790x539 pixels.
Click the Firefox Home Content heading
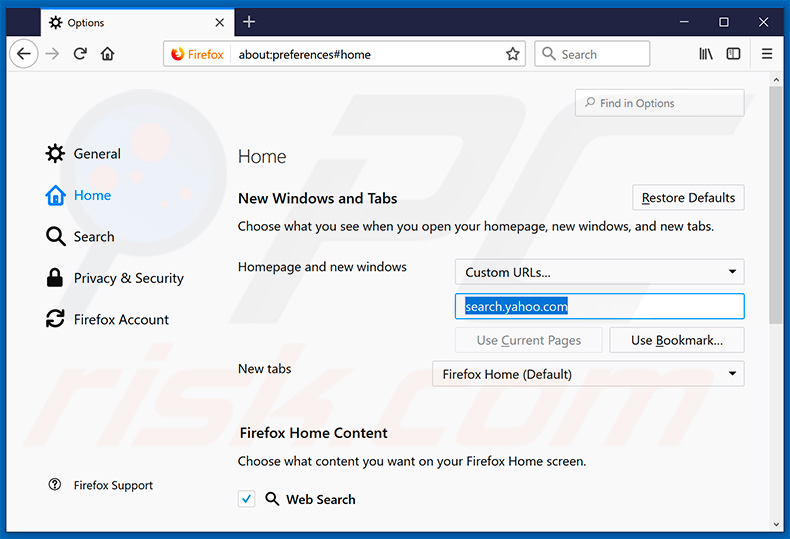[x=313, y=433]
